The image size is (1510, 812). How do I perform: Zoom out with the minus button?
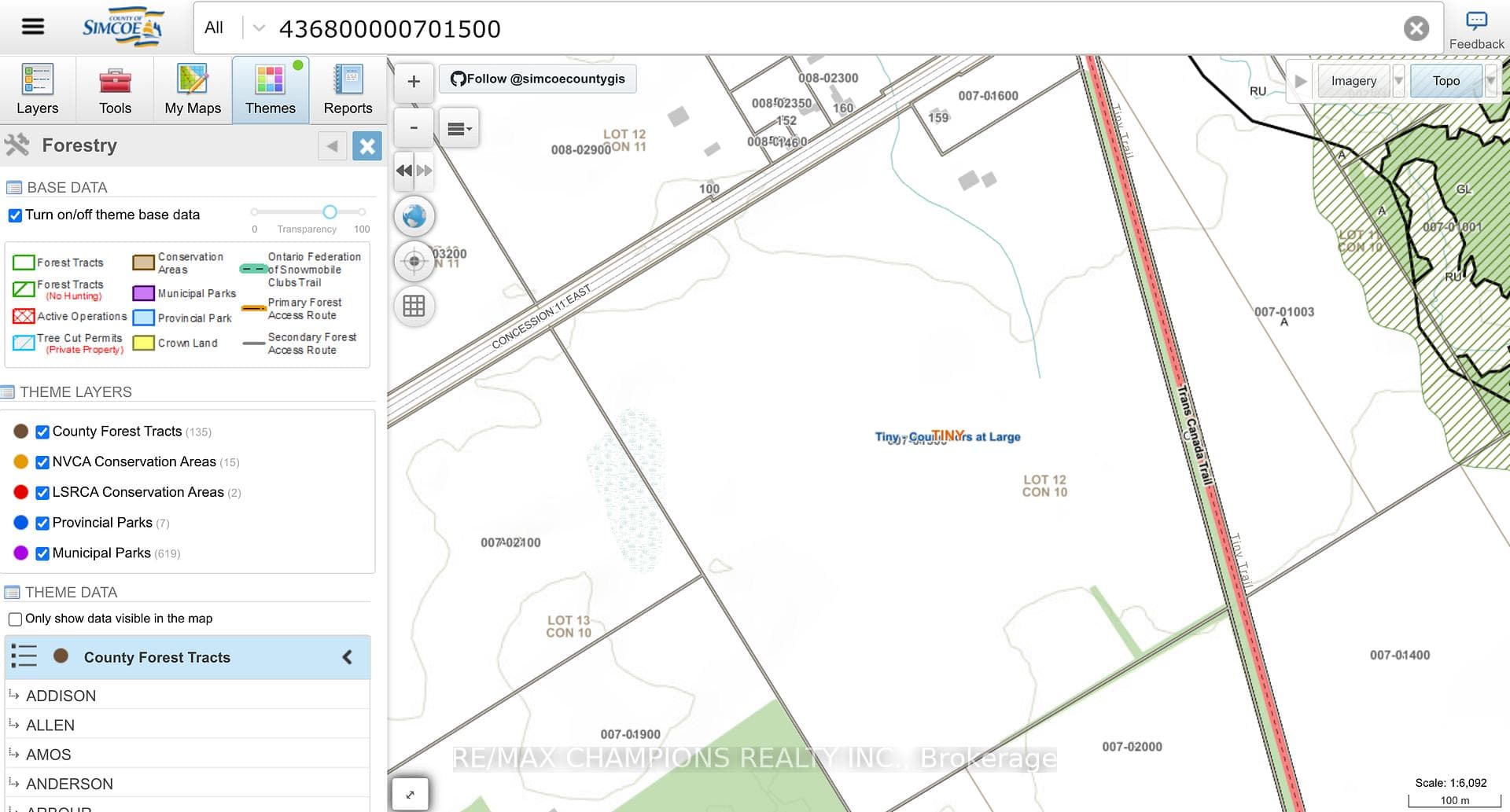[x=414, y=127]
